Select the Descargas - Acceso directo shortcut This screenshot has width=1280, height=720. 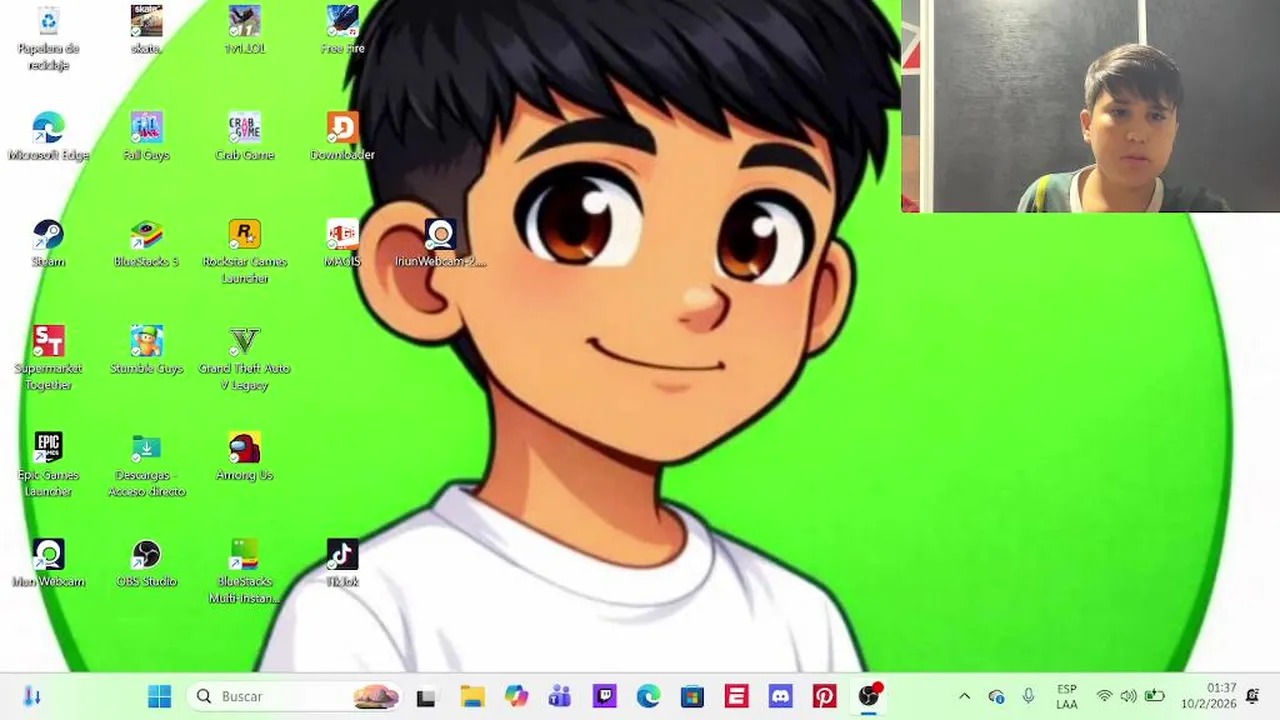click(146, 464)
